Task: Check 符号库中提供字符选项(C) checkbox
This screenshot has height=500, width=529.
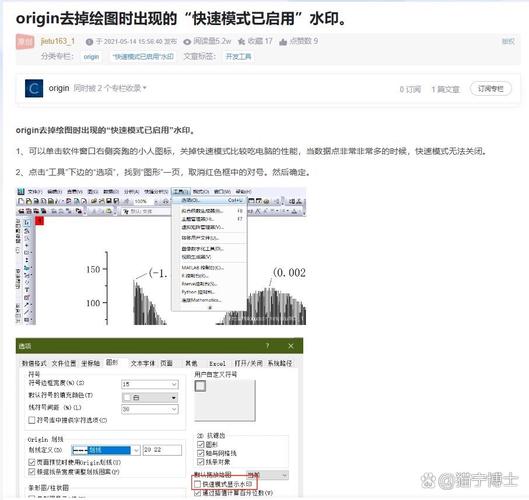Action: pos(32,420)
